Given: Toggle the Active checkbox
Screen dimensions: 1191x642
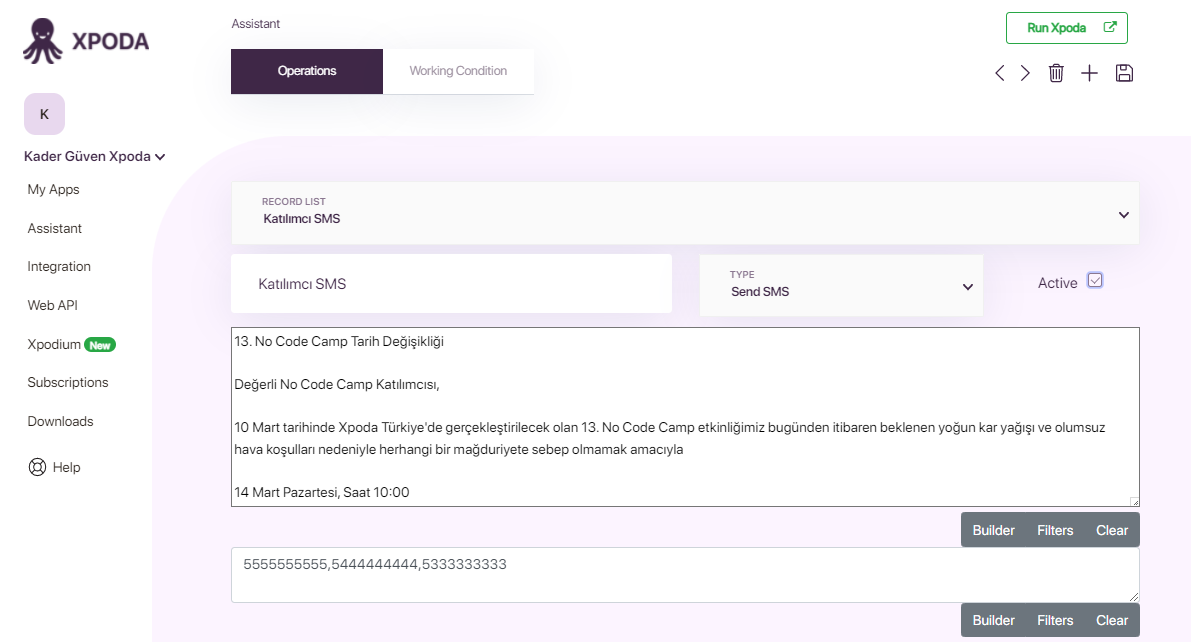Looking at the screenshot, I should 1095,280.
